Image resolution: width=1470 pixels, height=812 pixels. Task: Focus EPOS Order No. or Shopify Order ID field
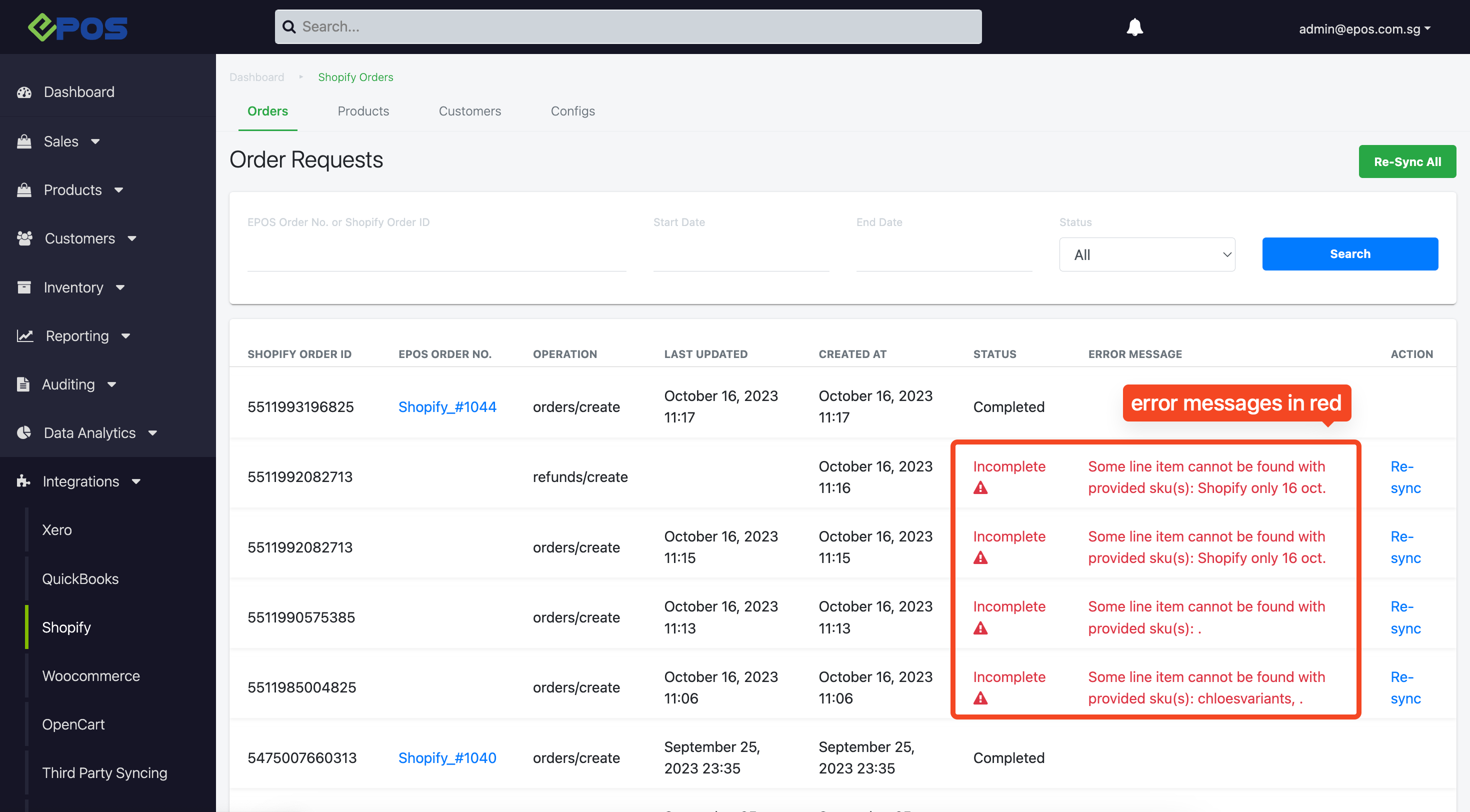pos(436,254)
